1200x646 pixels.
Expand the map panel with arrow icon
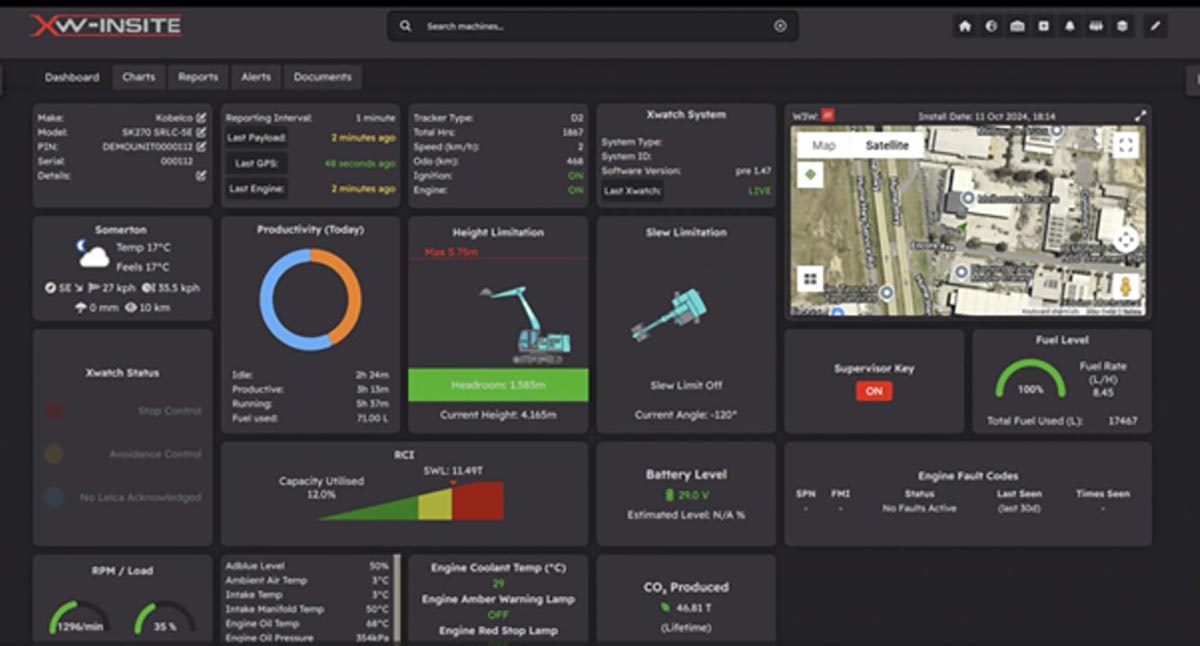1140,116
